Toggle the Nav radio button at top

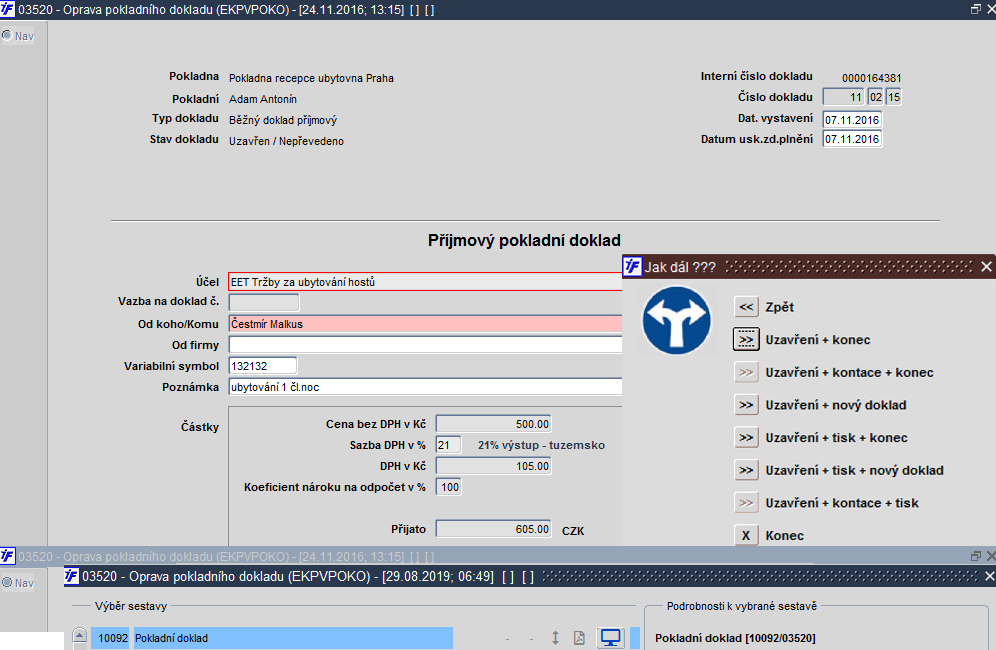pyautogui.click(x=6, y=36)
